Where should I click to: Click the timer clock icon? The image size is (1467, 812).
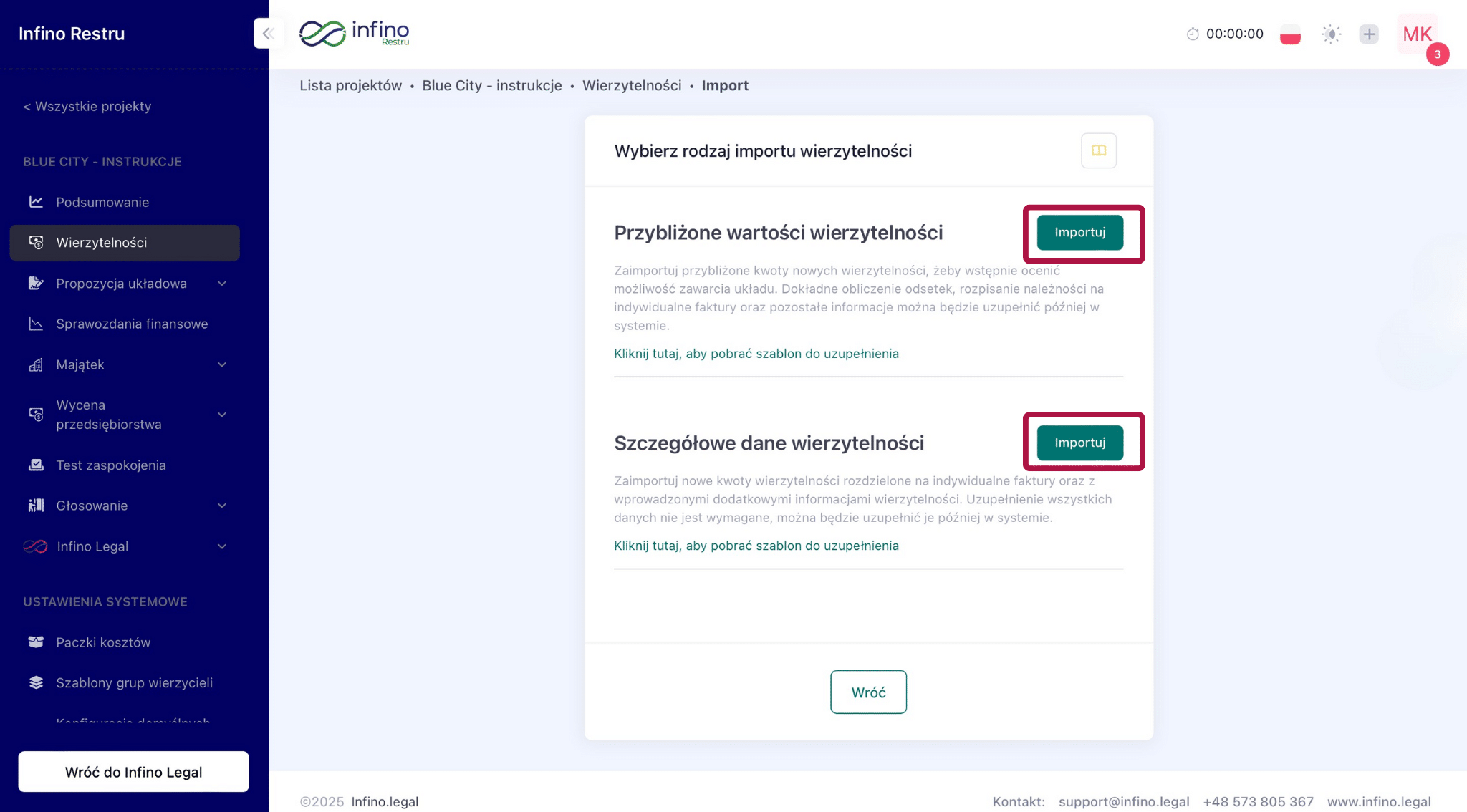click(1193, 34)
